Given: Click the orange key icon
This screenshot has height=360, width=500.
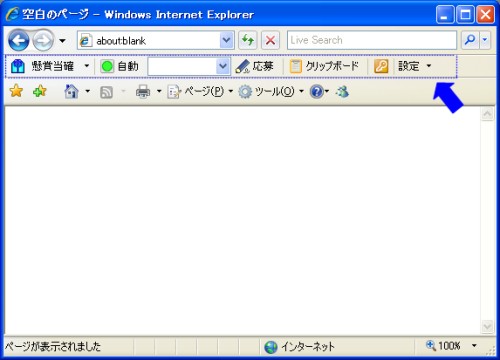Looking at the screenshot, I should pyautogui.click(x=381, y=66).
